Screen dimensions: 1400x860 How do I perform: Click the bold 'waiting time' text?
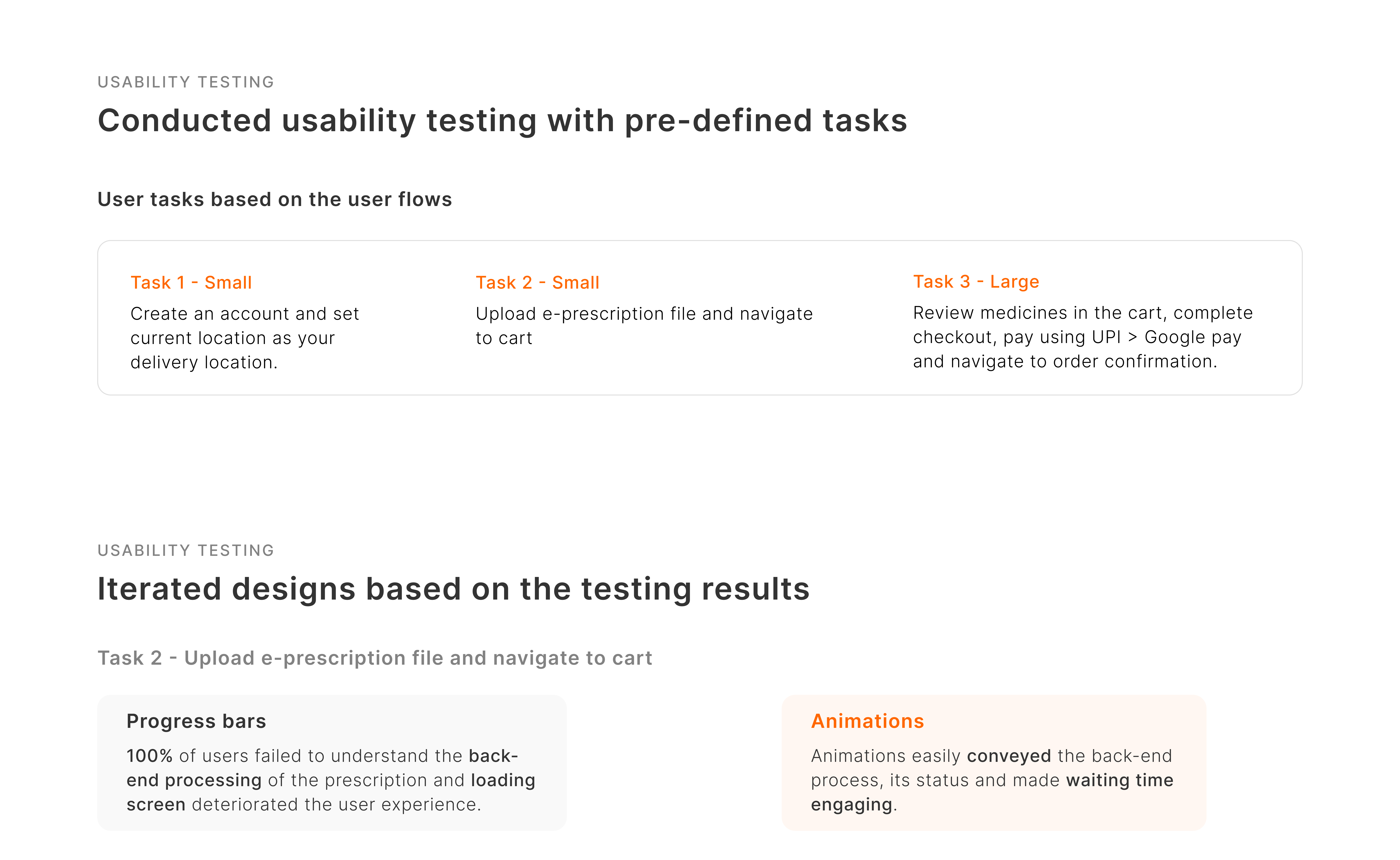pyautogui.click(x=1119, y=780)
